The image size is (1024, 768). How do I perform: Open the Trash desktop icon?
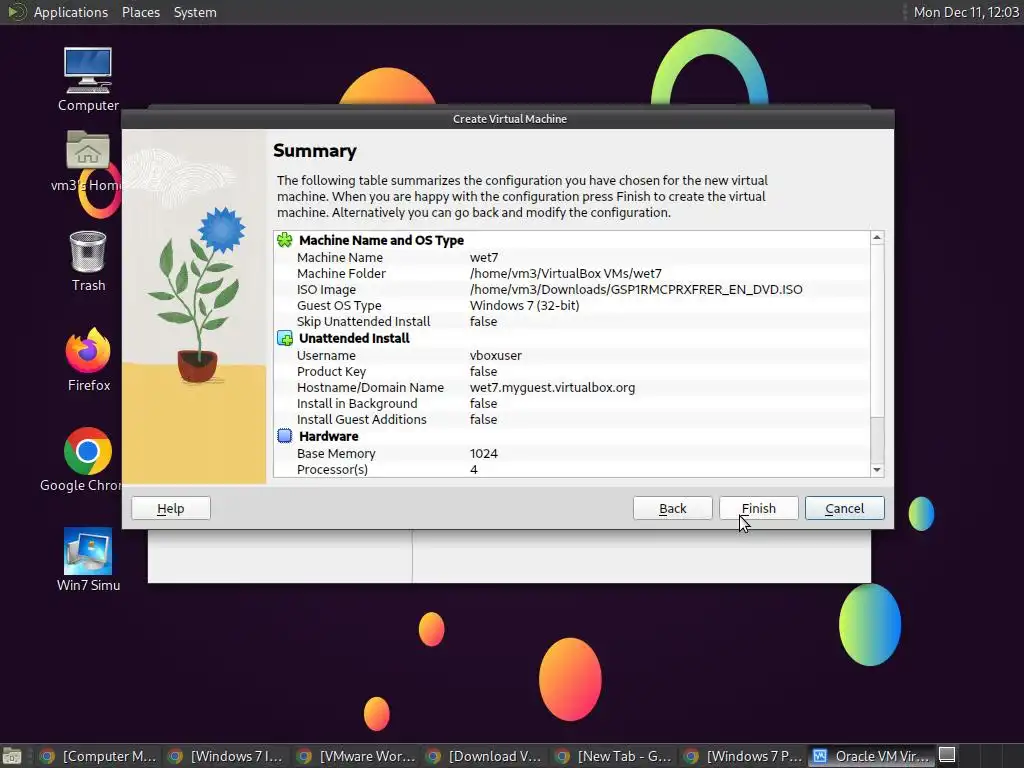(x=88, y=261)
